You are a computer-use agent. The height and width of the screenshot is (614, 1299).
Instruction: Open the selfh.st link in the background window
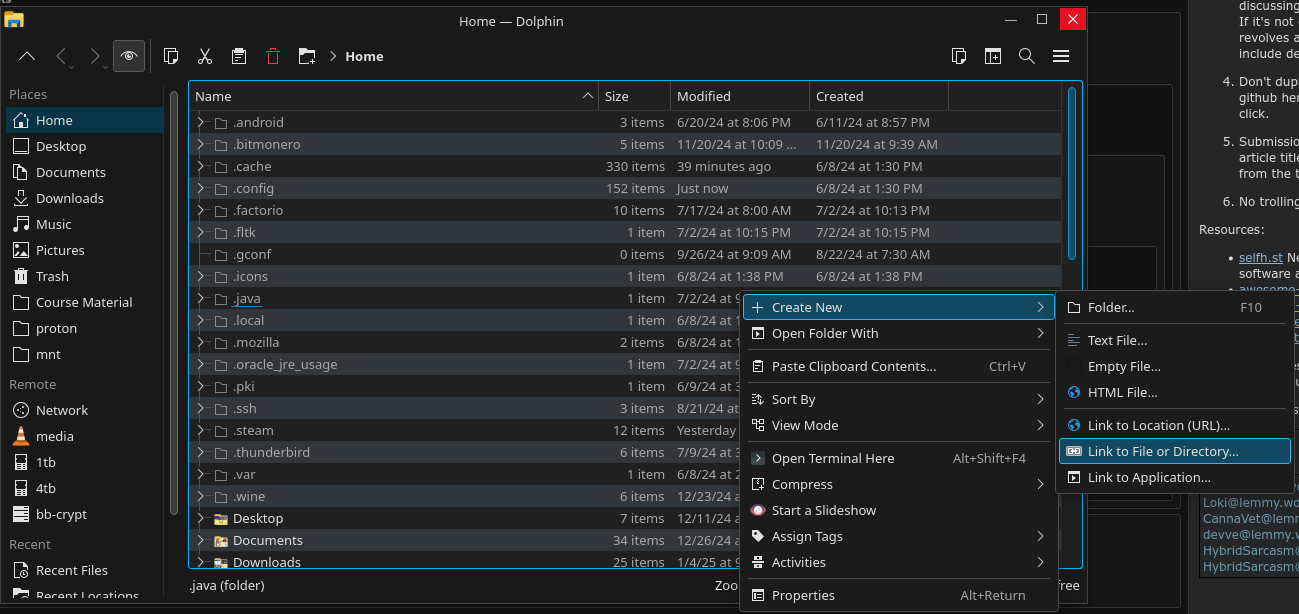coord(1260,257)
